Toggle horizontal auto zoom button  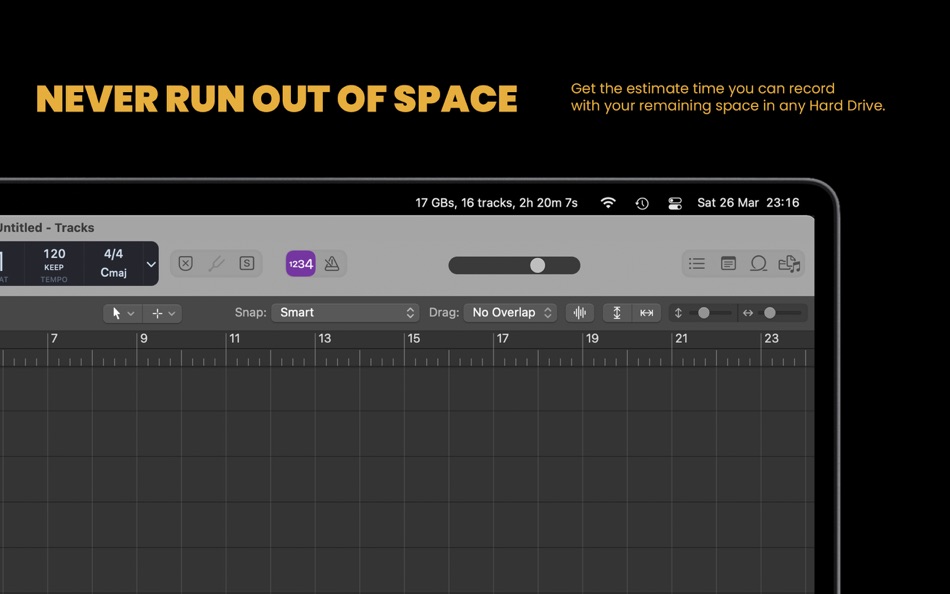click(646, 313)
